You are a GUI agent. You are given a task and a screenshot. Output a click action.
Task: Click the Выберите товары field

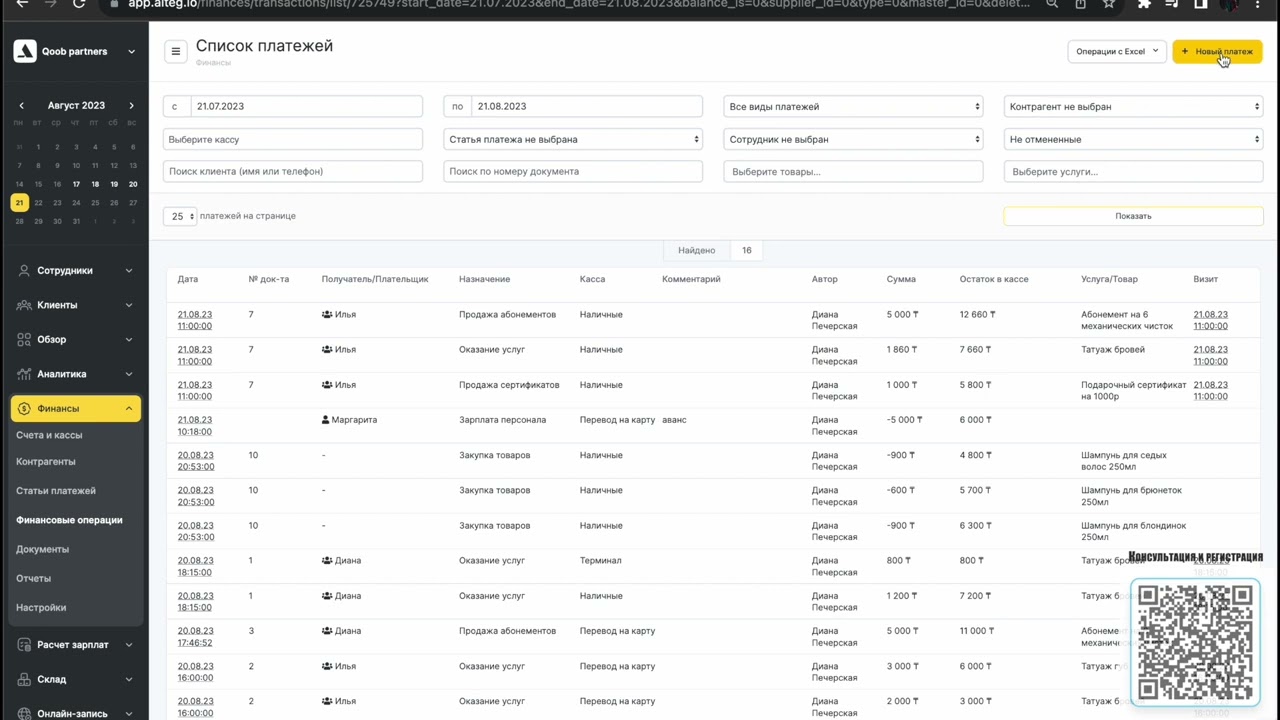853,172
